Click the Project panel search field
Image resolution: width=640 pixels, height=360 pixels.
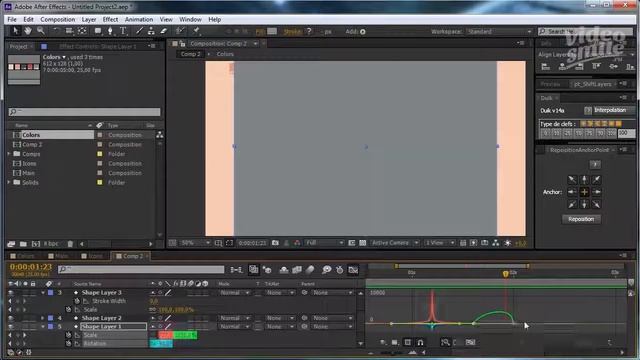point(84,111)
